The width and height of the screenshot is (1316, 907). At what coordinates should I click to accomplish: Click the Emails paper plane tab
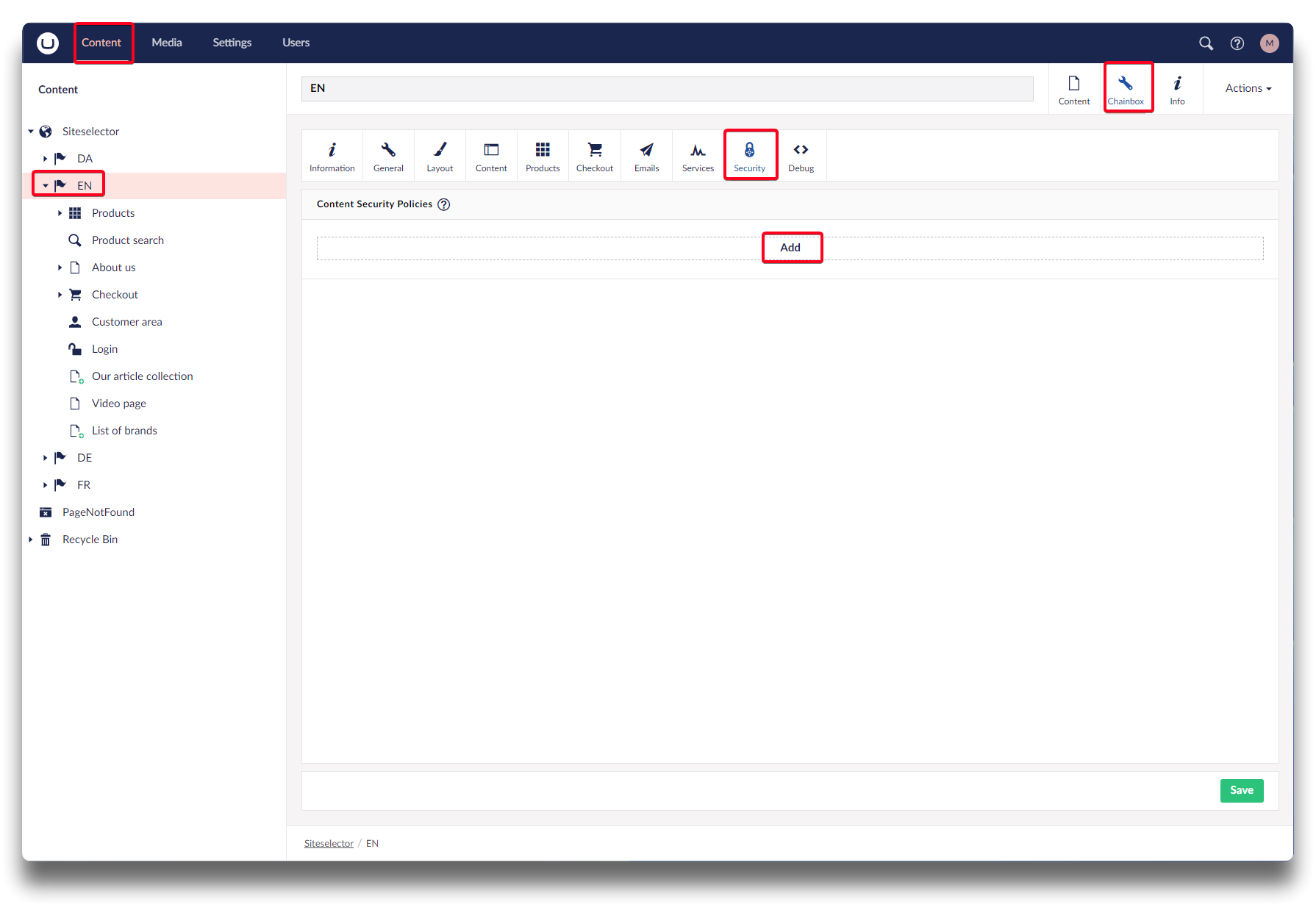click(646, 157)
